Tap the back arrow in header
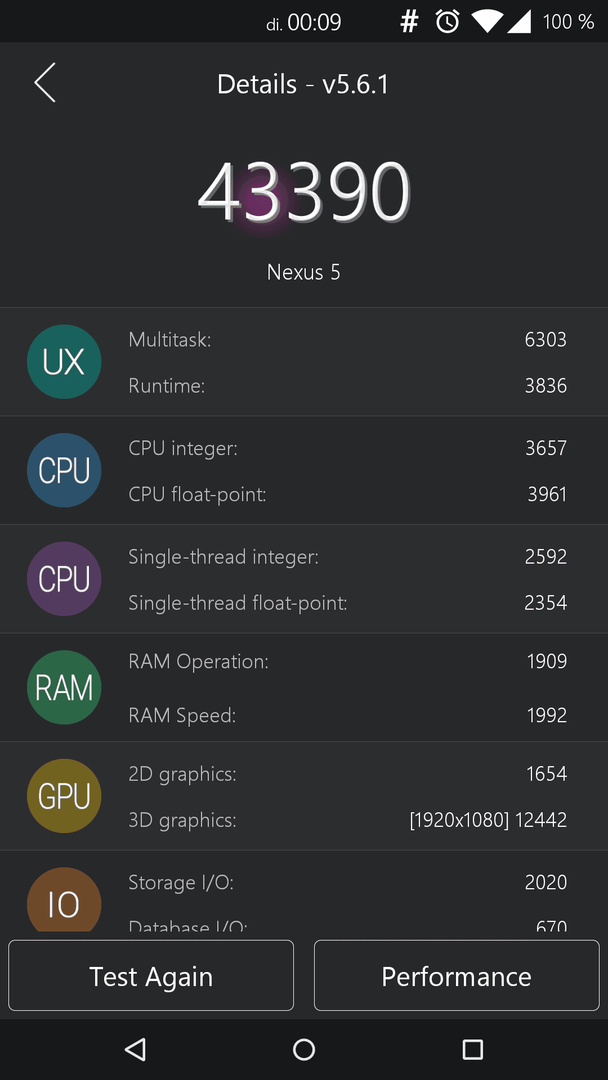This screenshot has height=1080, width=608. [x=45, y=83]
